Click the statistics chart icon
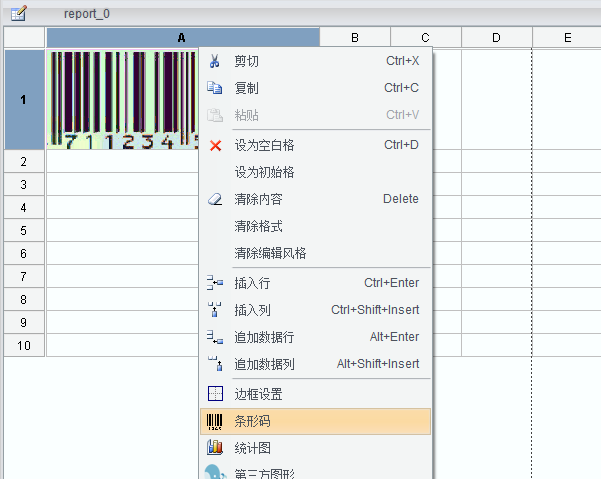 click(215, 447)
